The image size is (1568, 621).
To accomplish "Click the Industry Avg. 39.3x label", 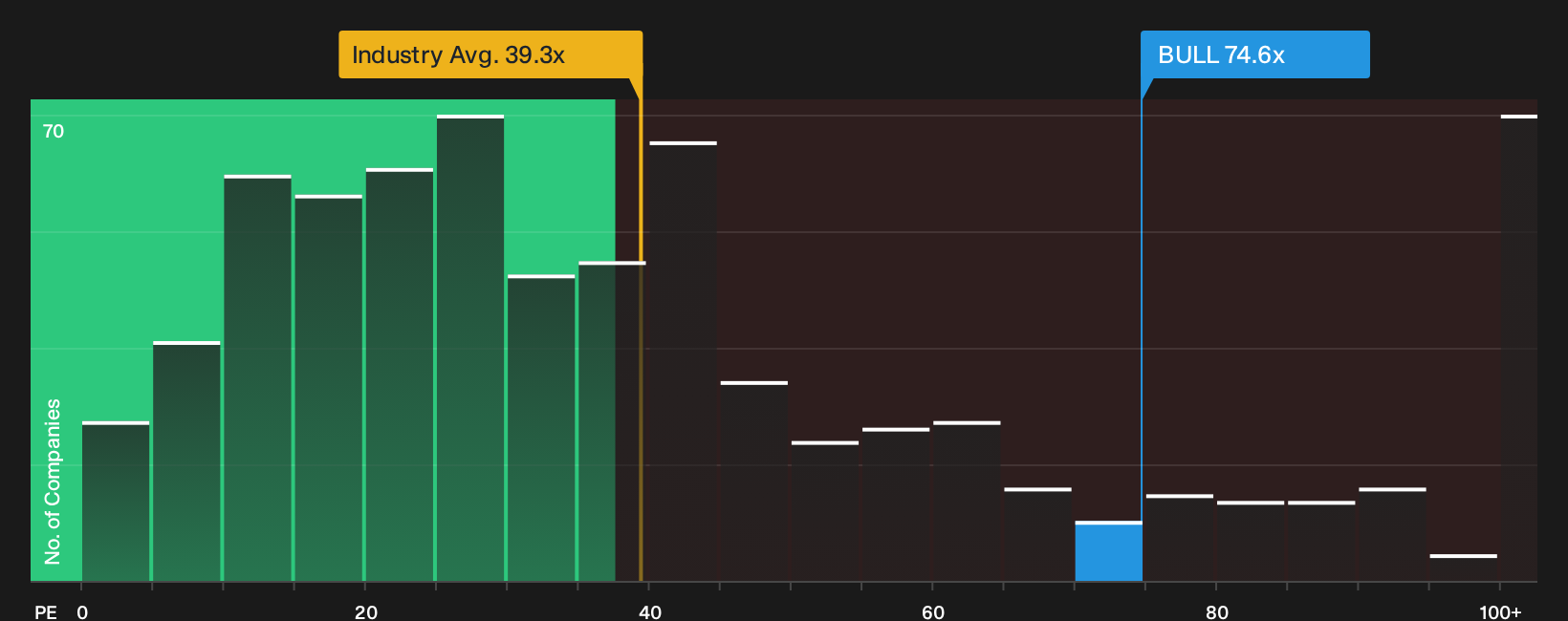I will 490,54.
